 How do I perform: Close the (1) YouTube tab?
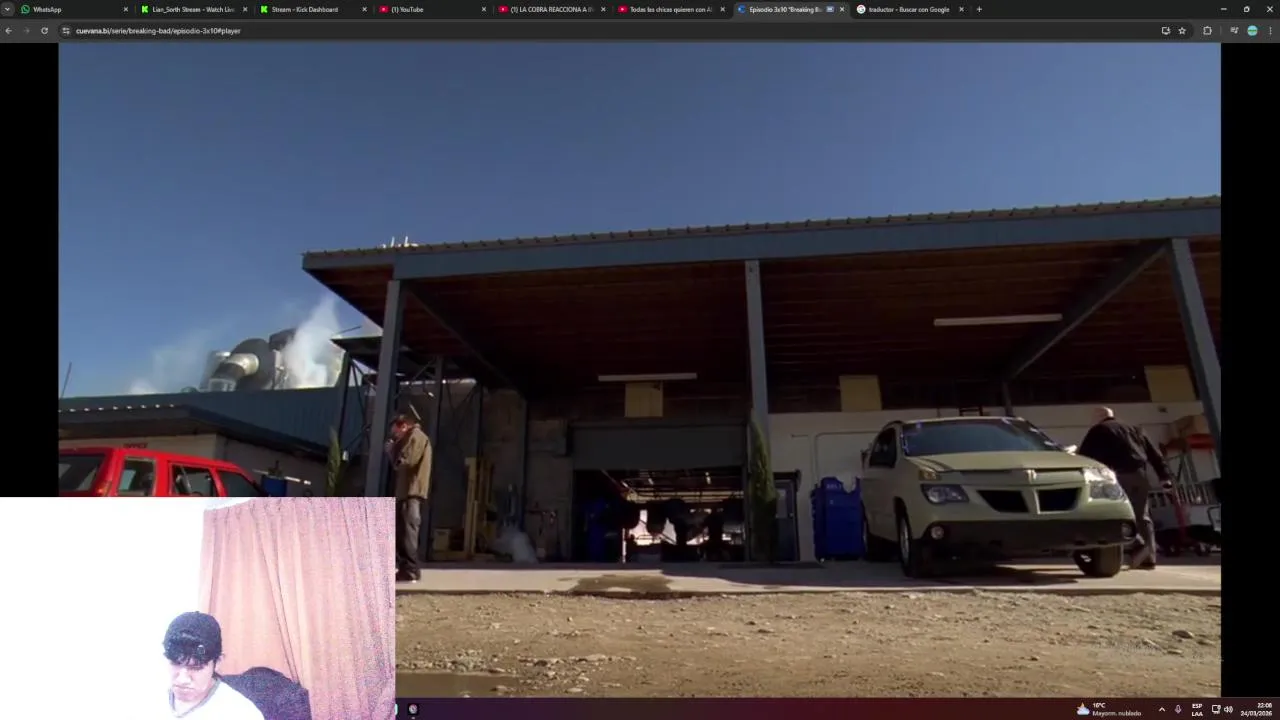click(x=484, y=9)
